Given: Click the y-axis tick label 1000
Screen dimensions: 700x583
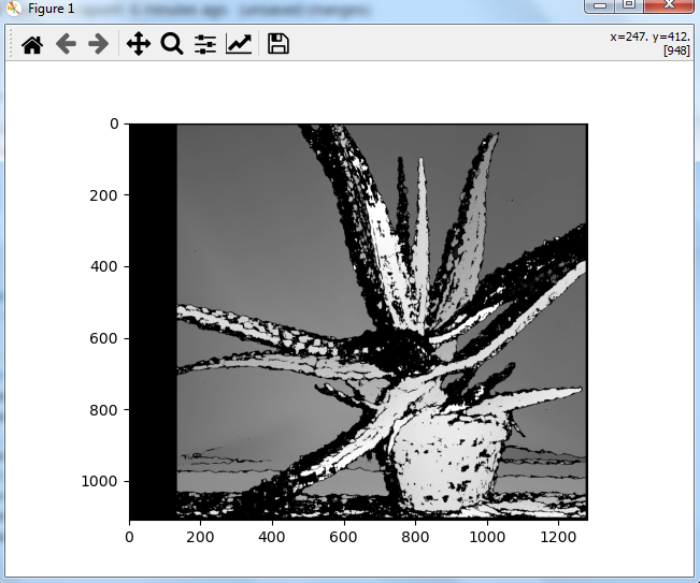Looking at the screenshot, I should coord(100,481).
